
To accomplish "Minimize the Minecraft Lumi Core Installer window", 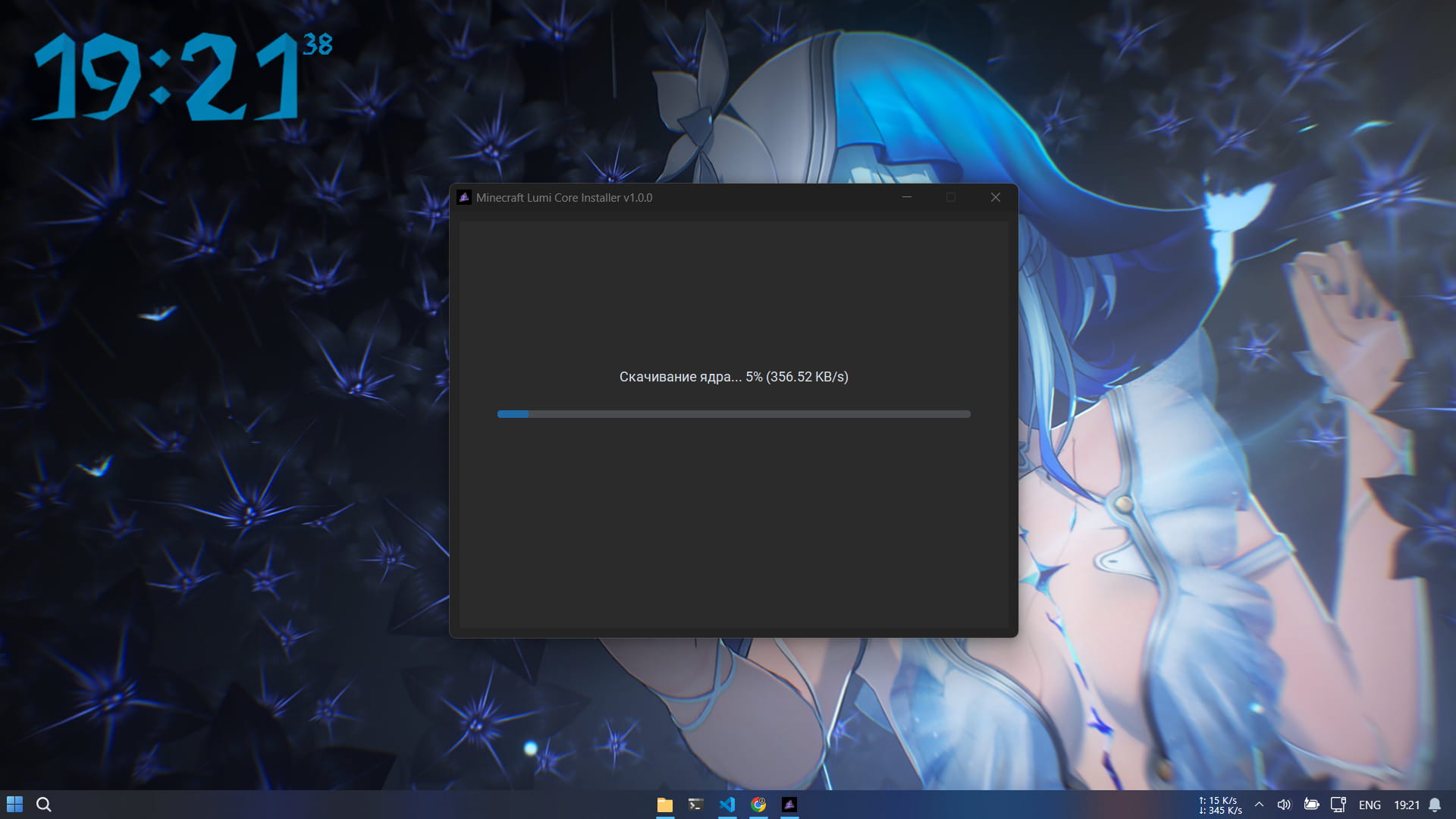I will [x=908, y=197].
